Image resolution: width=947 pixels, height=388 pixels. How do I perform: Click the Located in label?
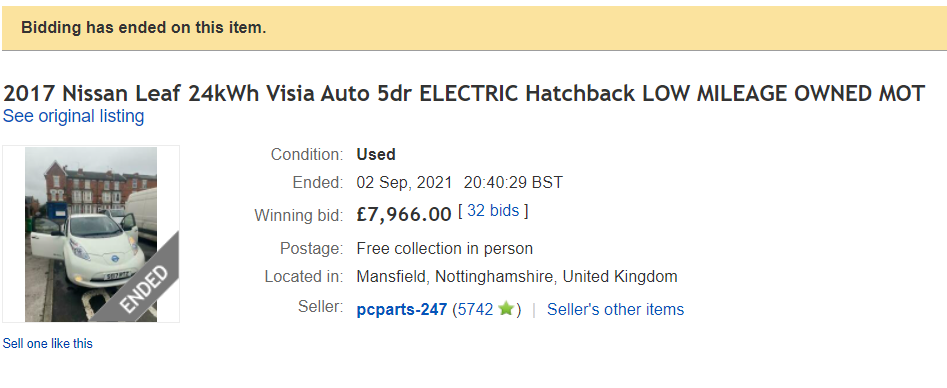304,277
